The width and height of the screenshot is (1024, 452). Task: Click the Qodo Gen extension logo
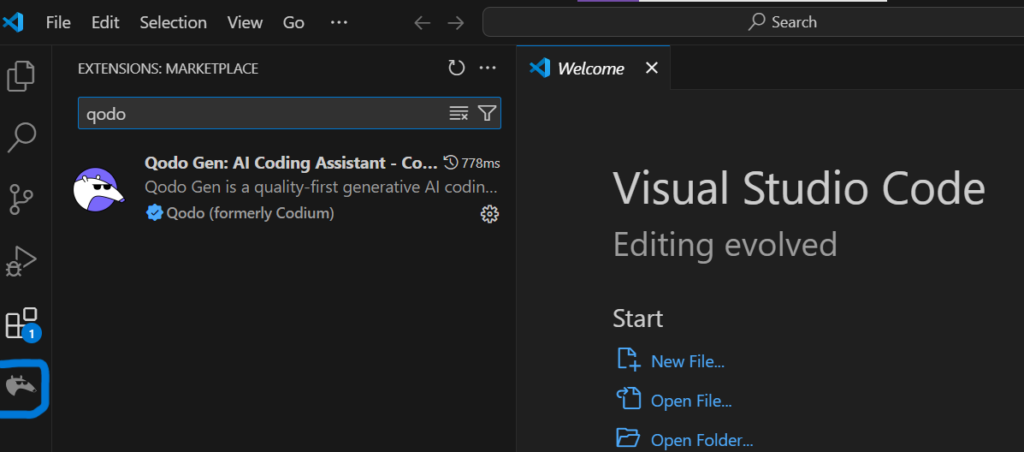pyautogui.click(x=99, y=189)
